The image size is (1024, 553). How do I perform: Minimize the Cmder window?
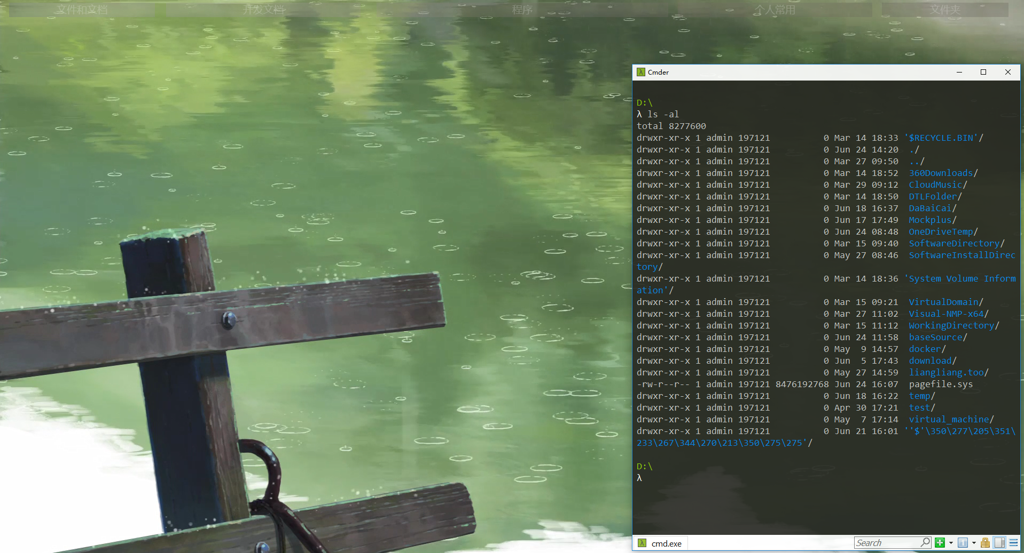(x=959, y=72)
